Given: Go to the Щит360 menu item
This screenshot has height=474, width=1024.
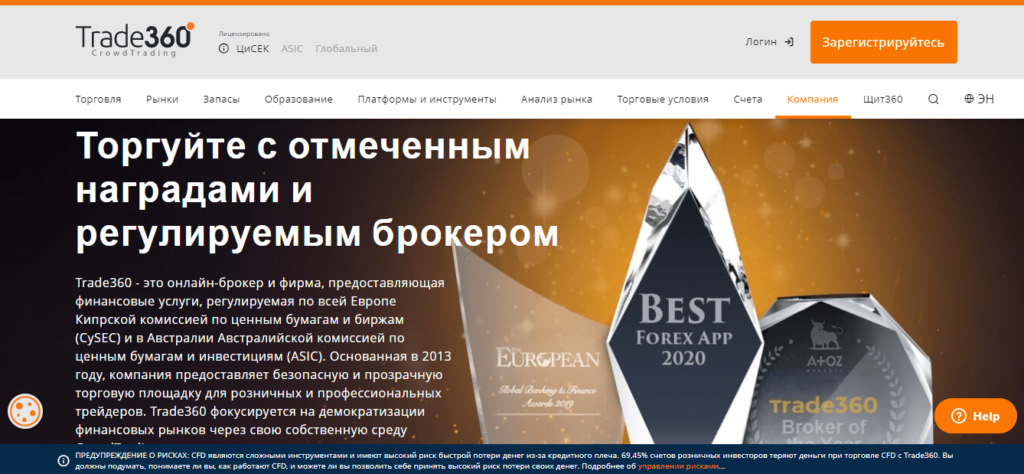Looking at the screenshot, I should pos(883,99).
